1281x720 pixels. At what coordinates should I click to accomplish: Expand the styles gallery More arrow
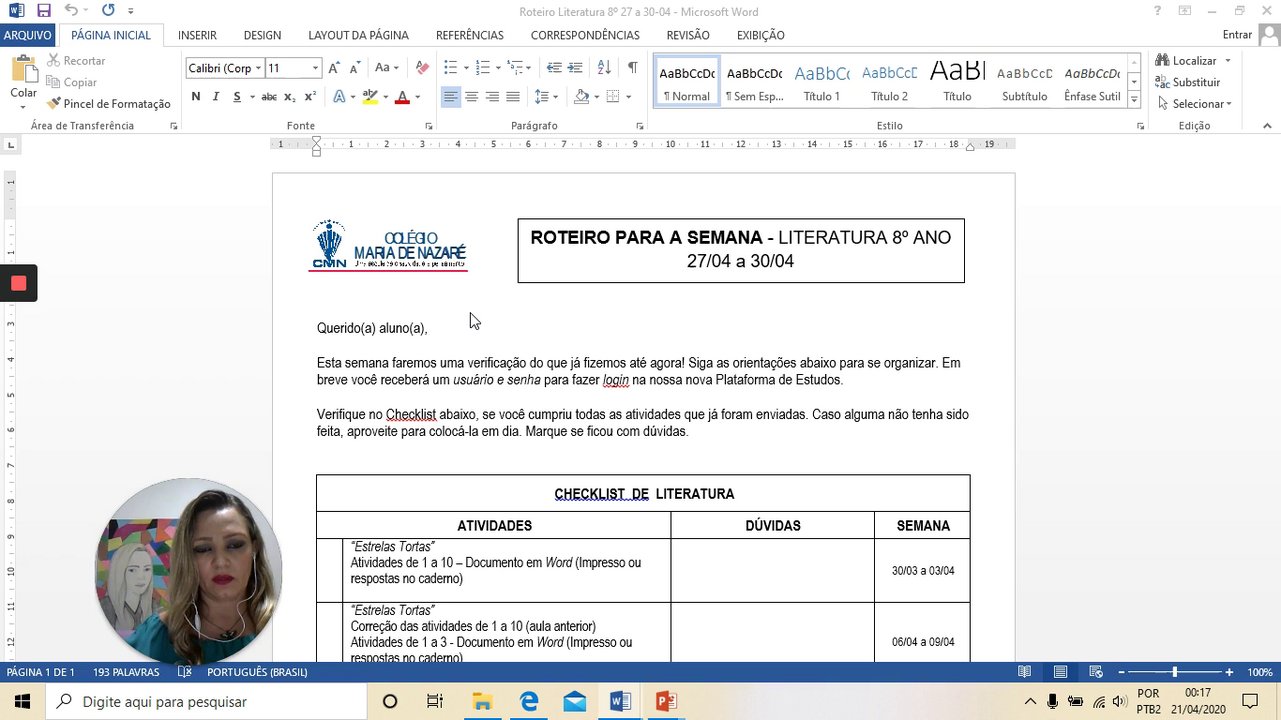[x=1134, y=101]
